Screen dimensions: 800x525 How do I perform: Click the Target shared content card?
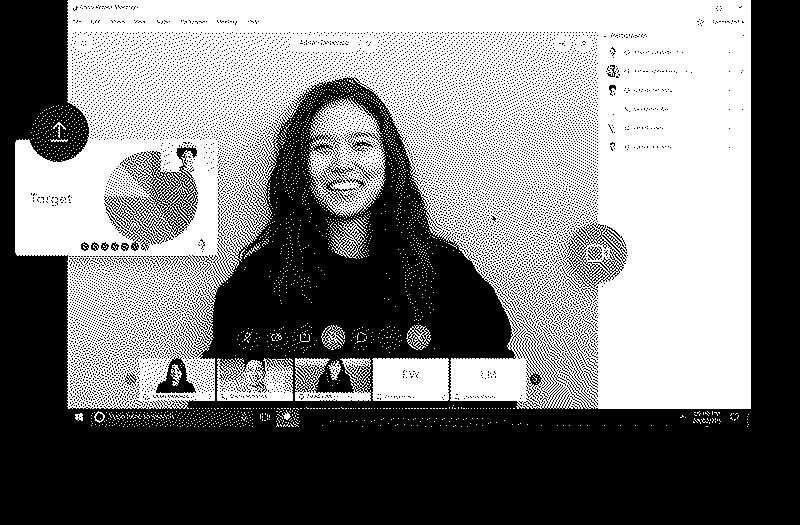point(116,198)
